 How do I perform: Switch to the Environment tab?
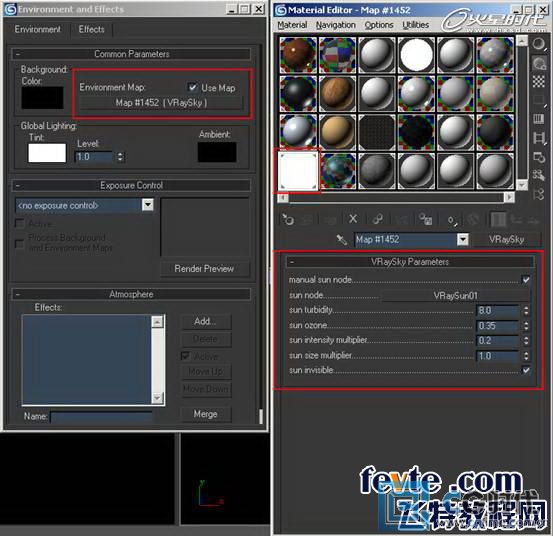tap(37, 29)
